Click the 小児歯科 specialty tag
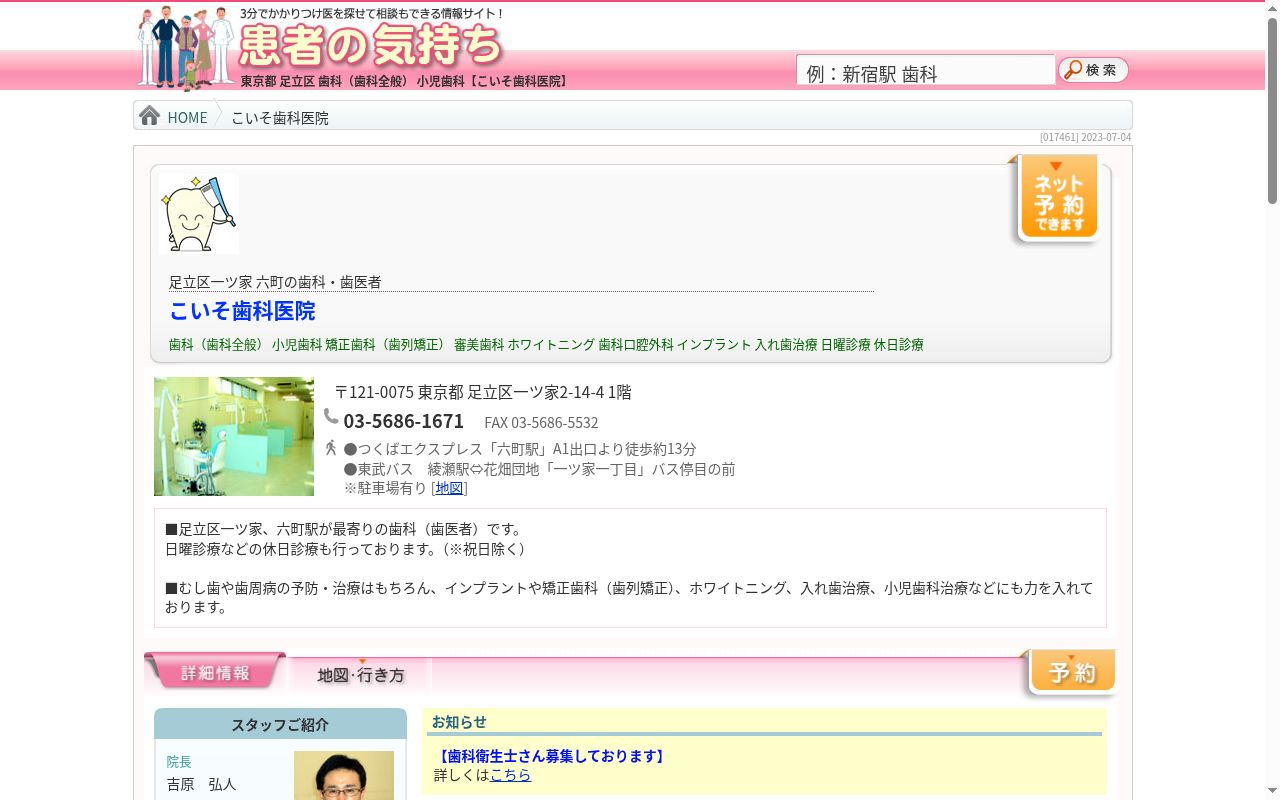The image size is (1280, 800). click(x=297, y=344)
